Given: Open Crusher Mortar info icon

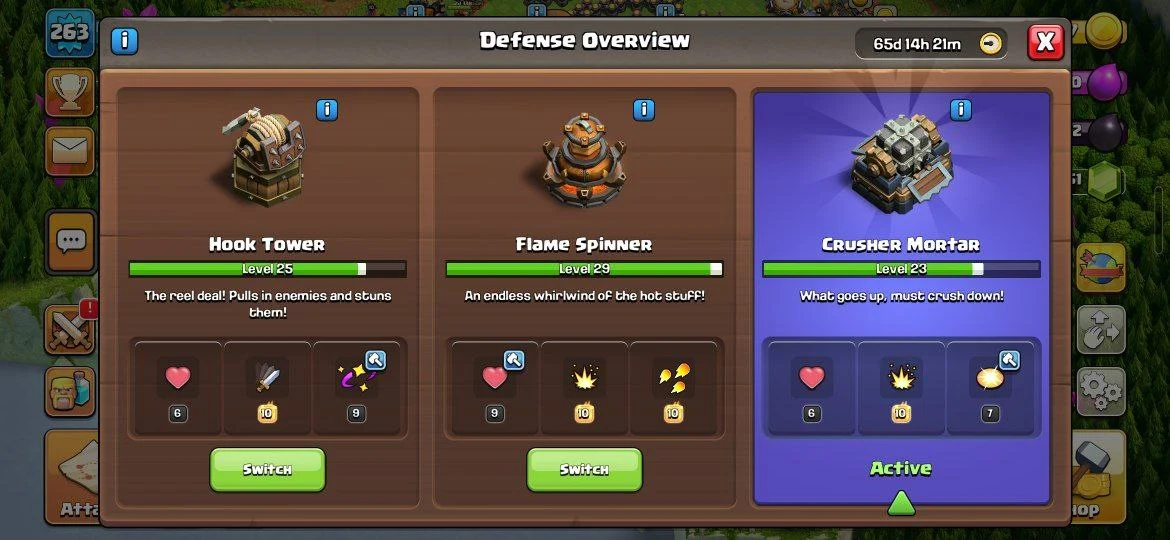Looking at the screenshot, I should click(x=961, y=110).
